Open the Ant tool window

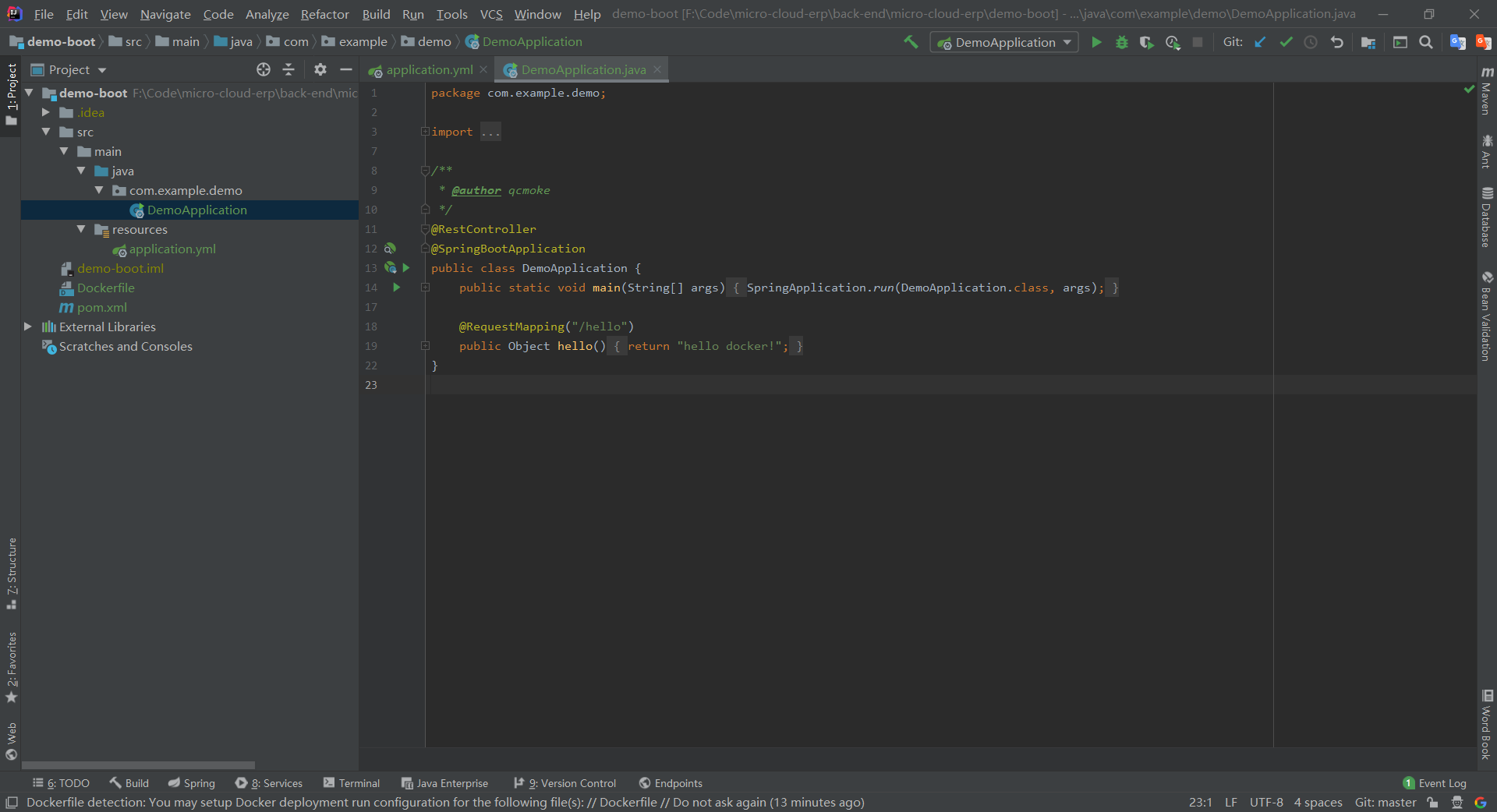(x=1487, y=151)
